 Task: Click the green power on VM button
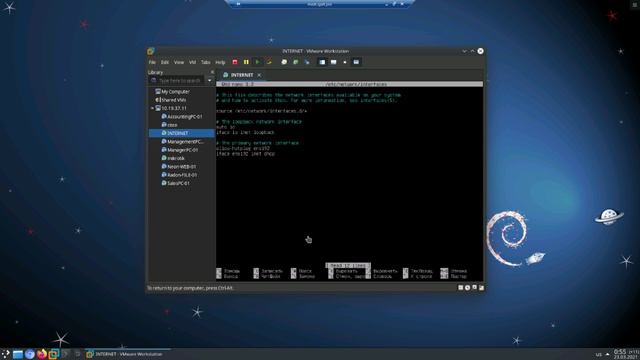(x=258, y=62)
